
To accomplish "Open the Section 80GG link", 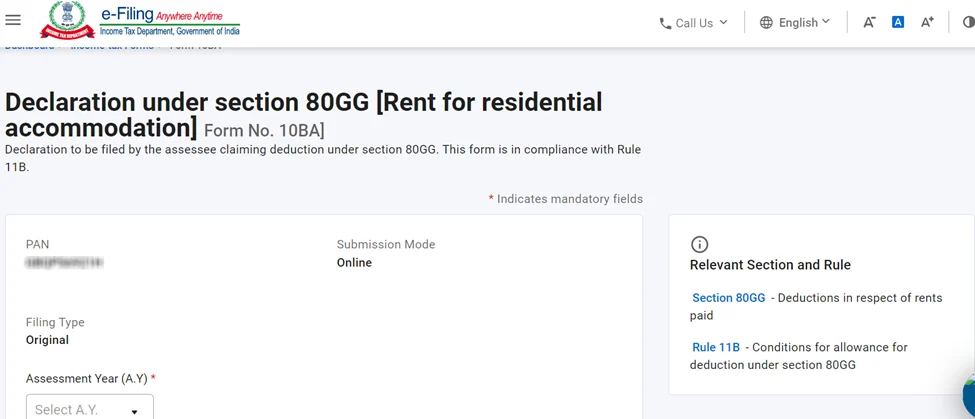I will click(729, 298).
